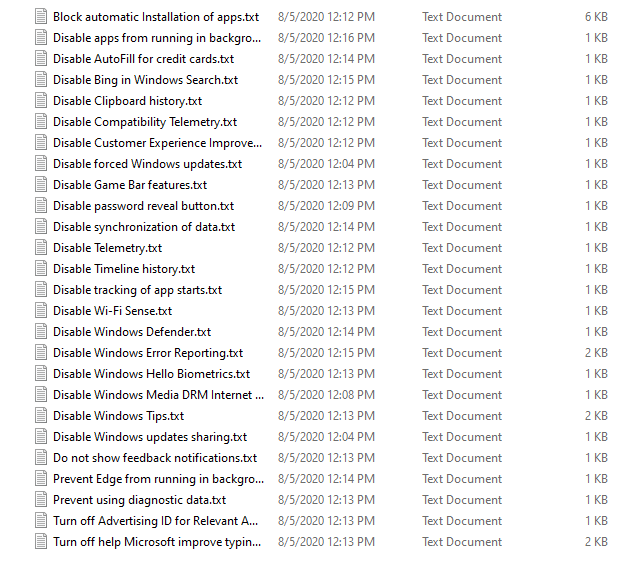Click the file icon for Disable Telemetry.txt
Screen dimensions: 634x573
(41, 248)
